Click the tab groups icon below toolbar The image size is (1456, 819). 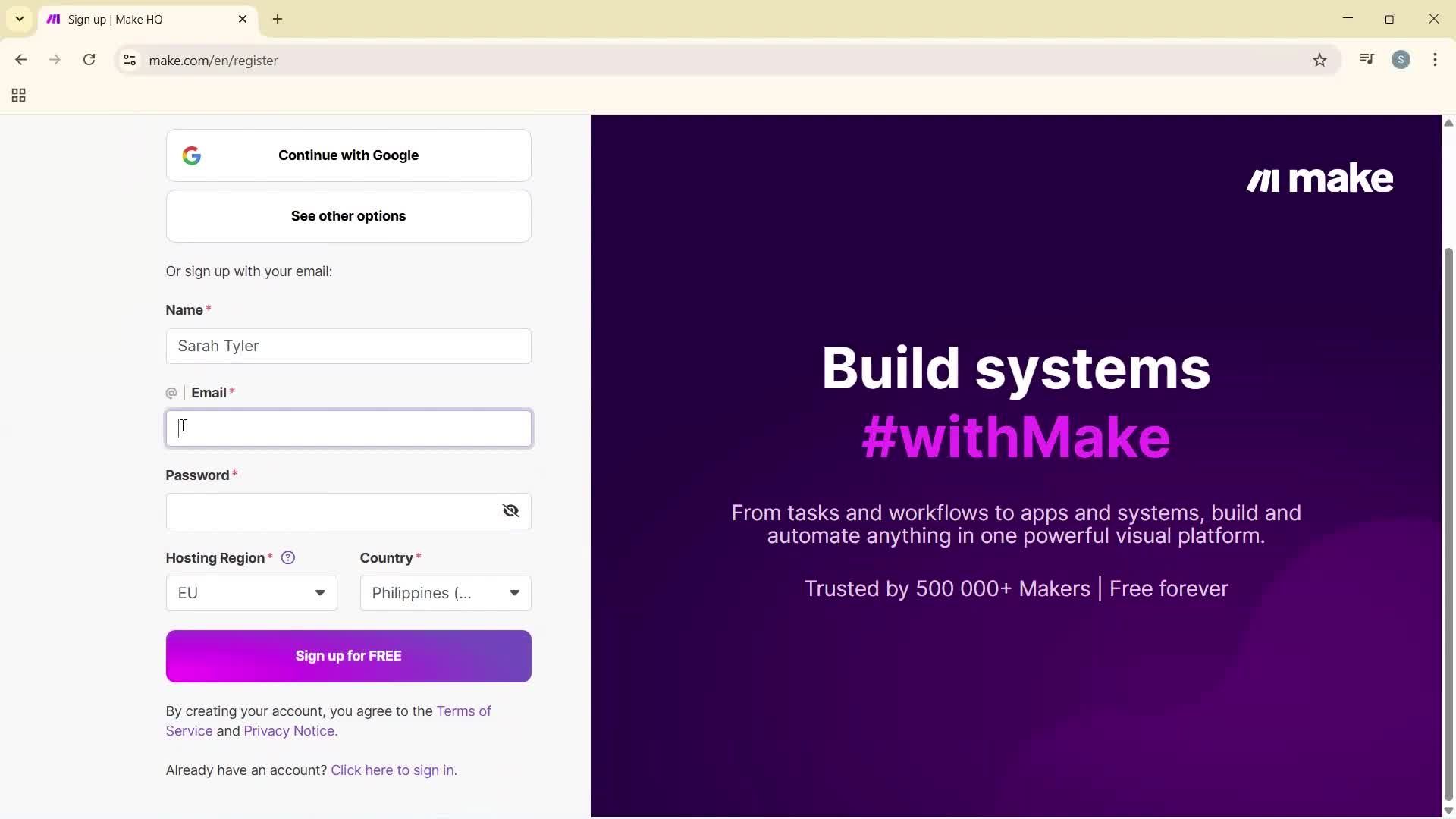click(17, 95)
